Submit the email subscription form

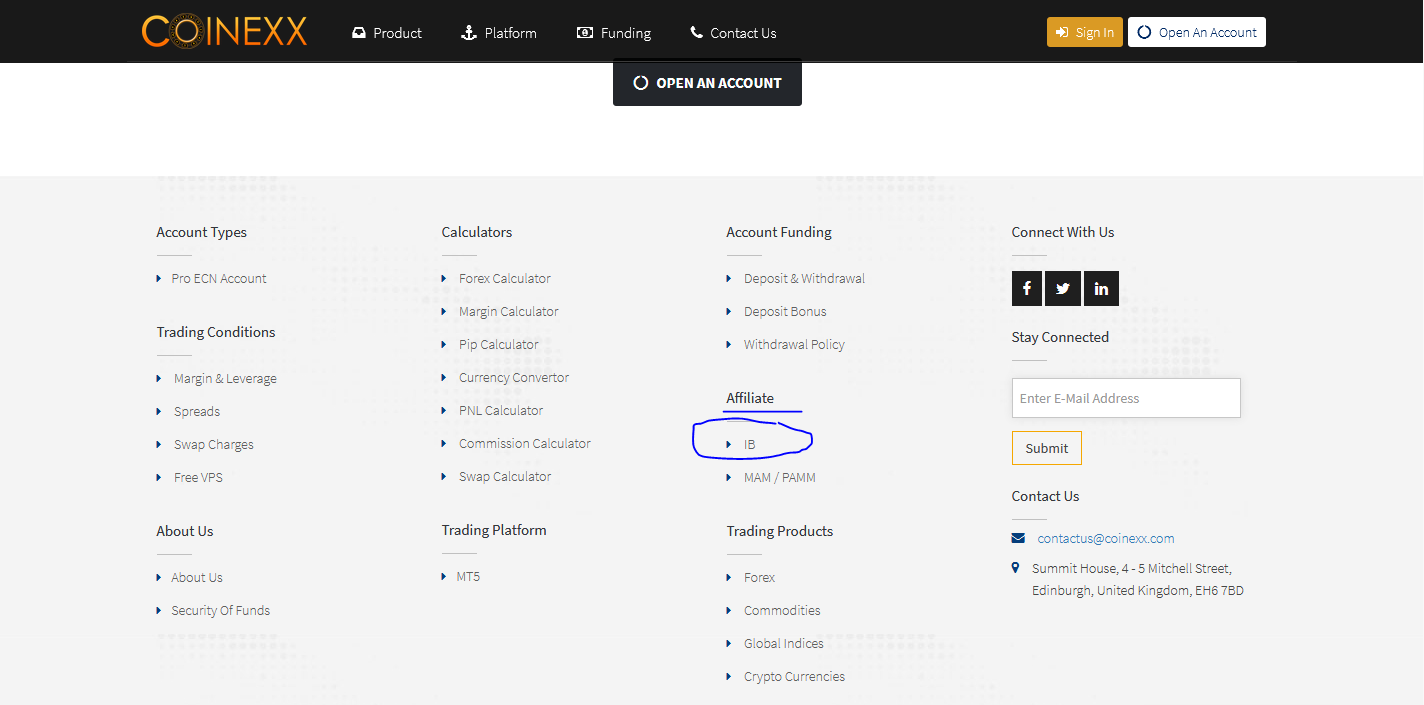[1047, 448]
